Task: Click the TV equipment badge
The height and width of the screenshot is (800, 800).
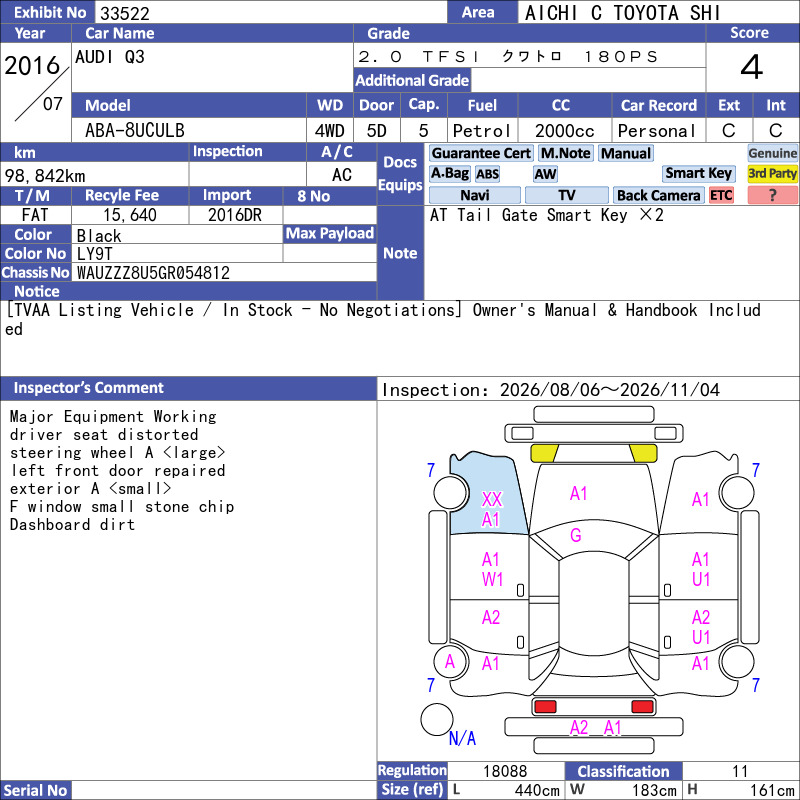Action: (x=566, y=195)
